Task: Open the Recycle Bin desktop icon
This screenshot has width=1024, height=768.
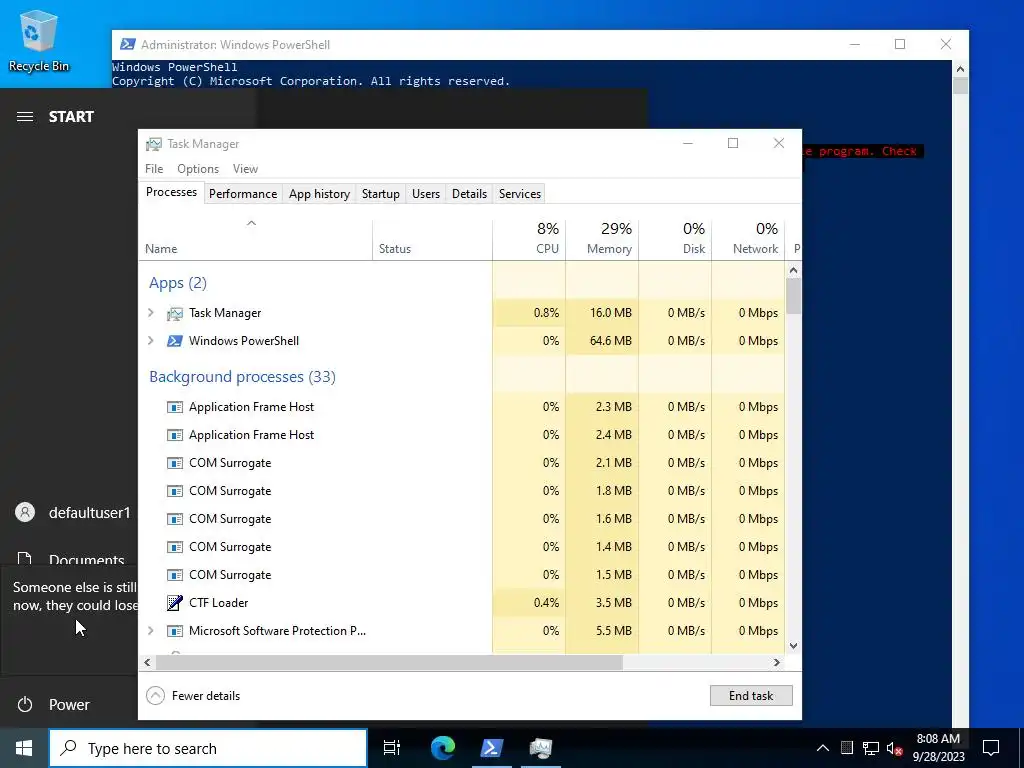Action: click(38, 42)
